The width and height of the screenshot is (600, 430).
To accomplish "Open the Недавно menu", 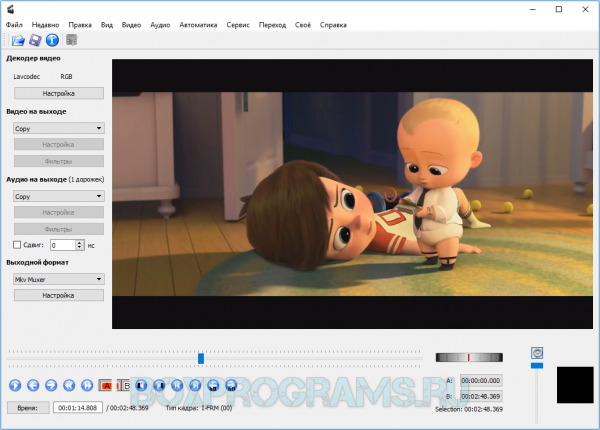I will pyautogui.click(x=46, y=25).
